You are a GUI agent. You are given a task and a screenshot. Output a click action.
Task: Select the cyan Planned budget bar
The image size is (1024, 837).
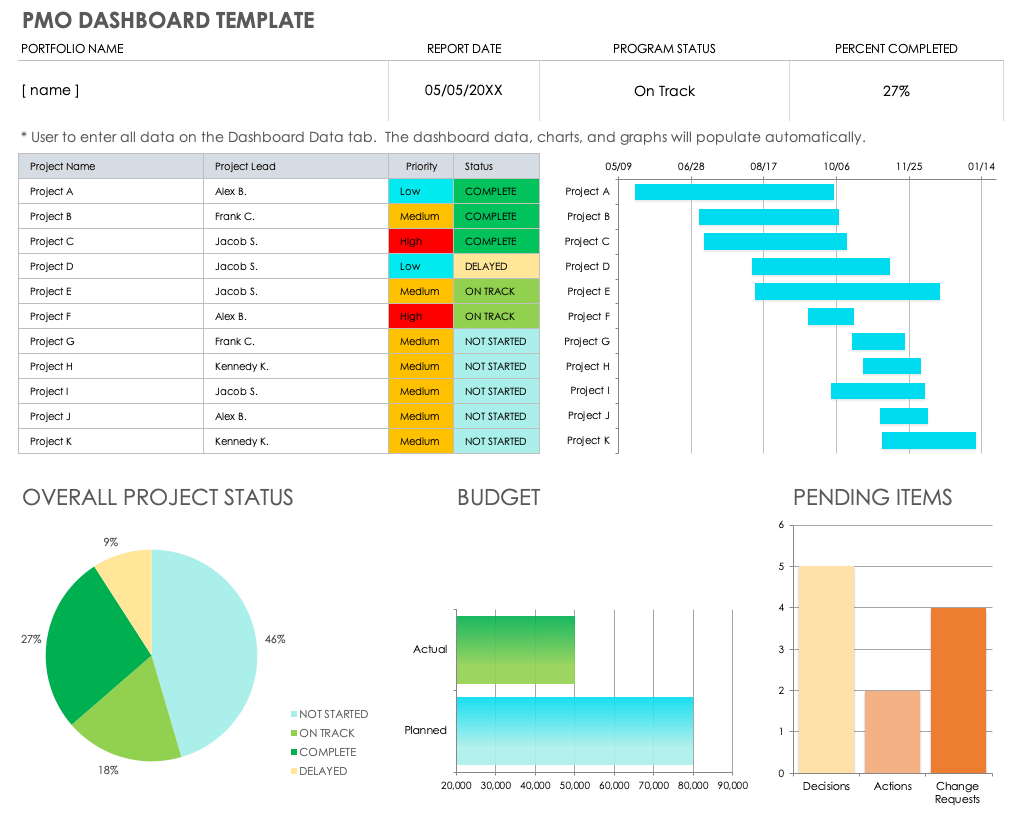coord(574,731)
